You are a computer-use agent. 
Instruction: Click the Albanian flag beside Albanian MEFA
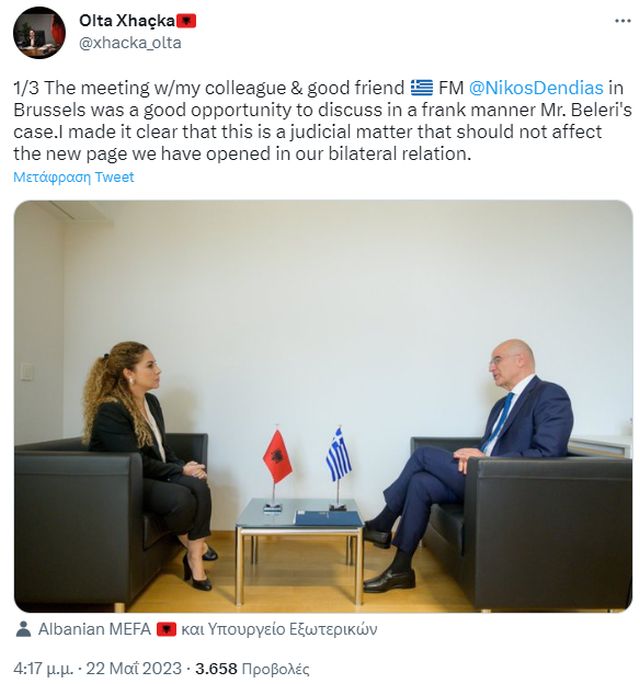coord(166,629)
